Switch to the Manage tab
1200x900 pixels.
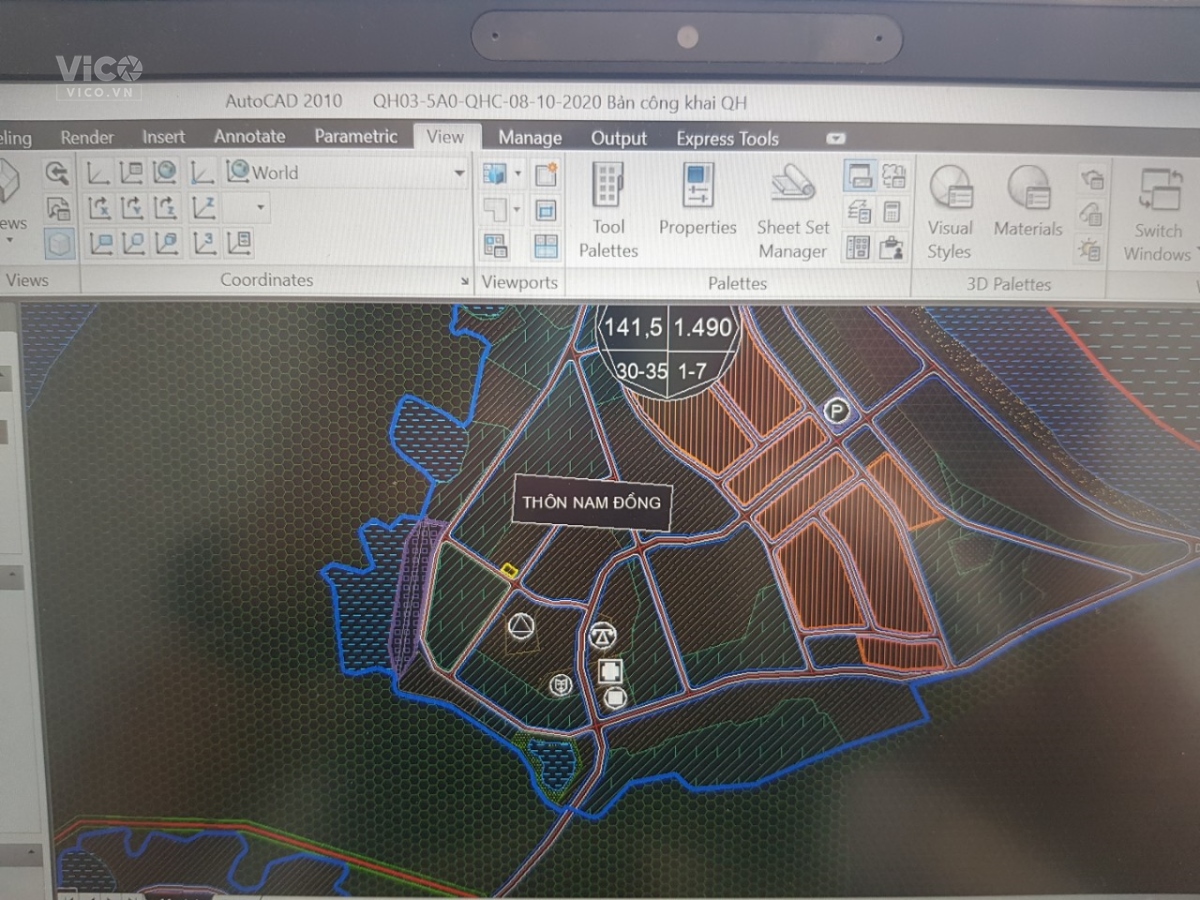point(530,138)
